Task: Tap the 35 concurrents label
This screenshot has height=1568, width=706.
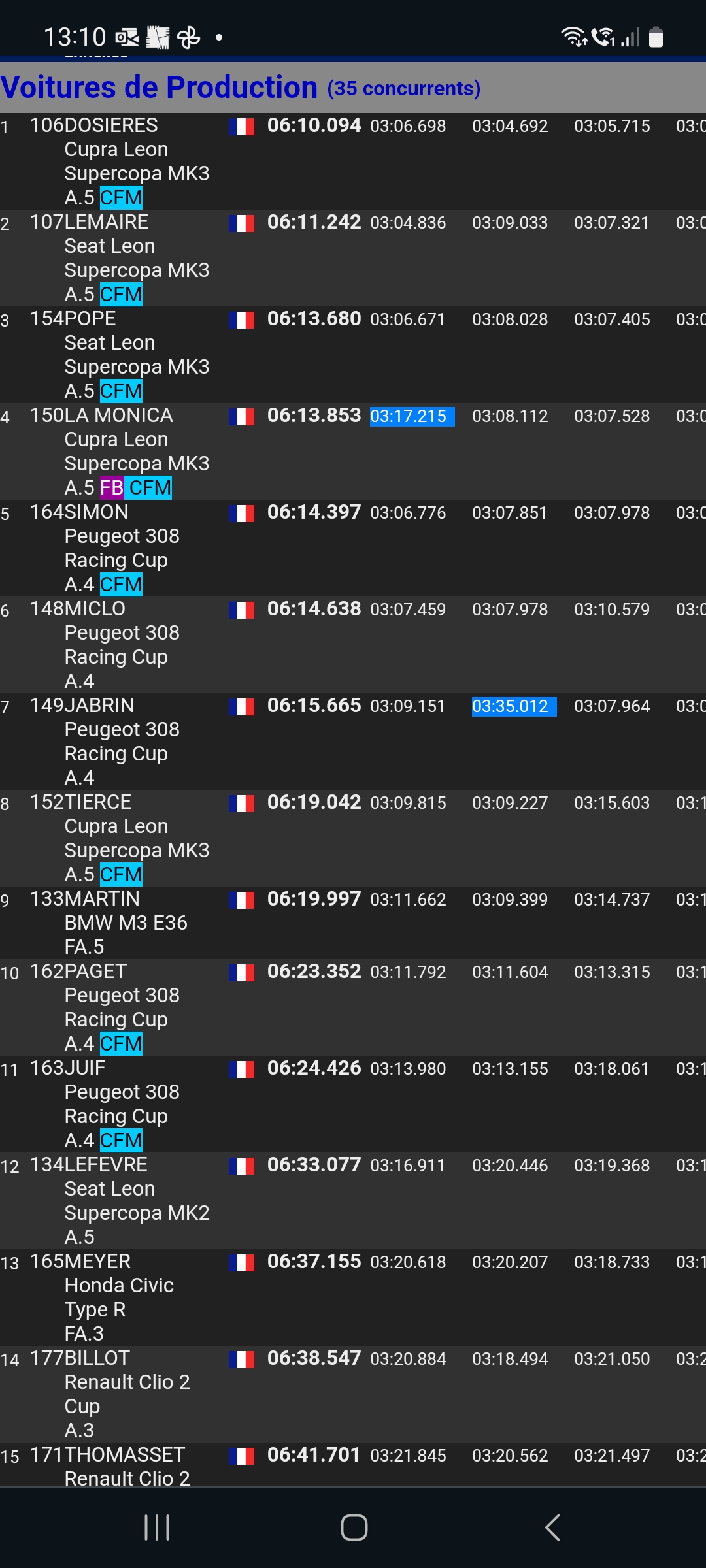Action: [x=404, y=88]
